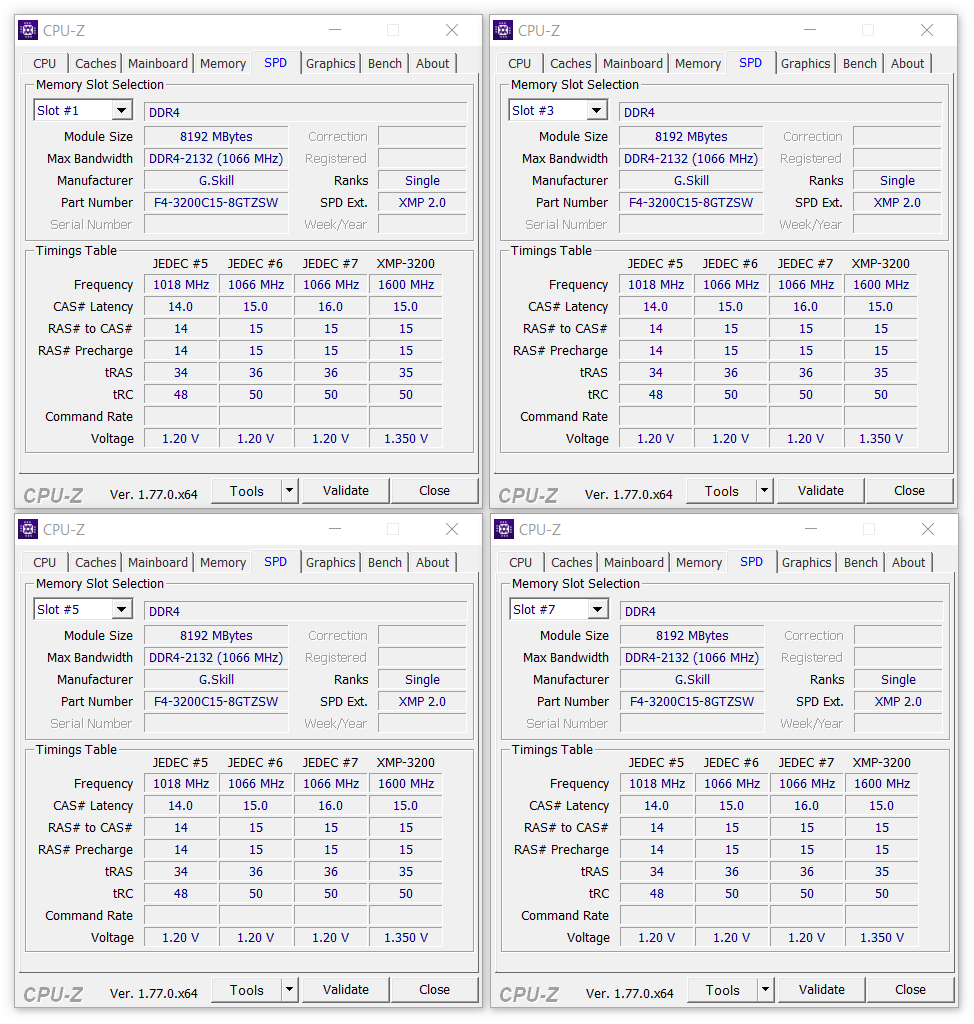This screenshot has width=974, height=1024.
Task: Click XMP-3200 frequency 1600 MHz in Slot #1 window
Action: [406, 285]
